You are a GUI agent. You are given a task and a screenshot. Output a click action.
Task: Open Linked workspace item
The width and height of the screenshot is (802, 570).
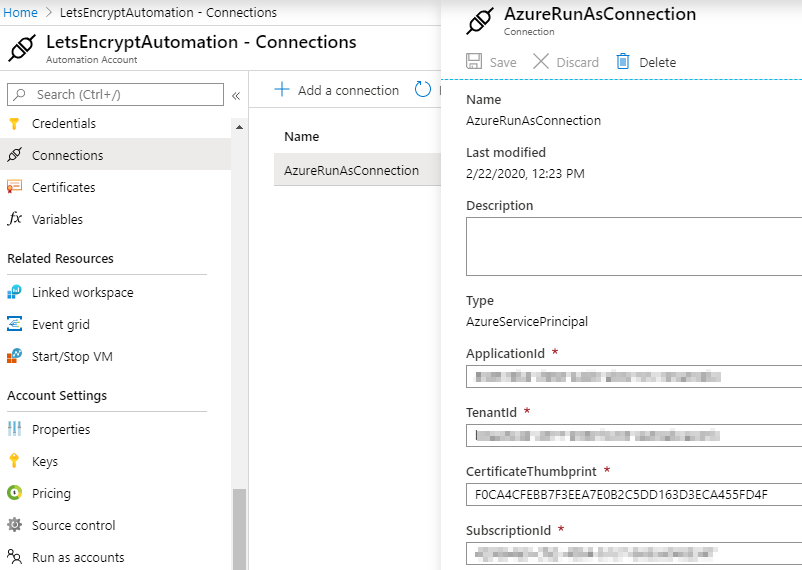(82, 292)
